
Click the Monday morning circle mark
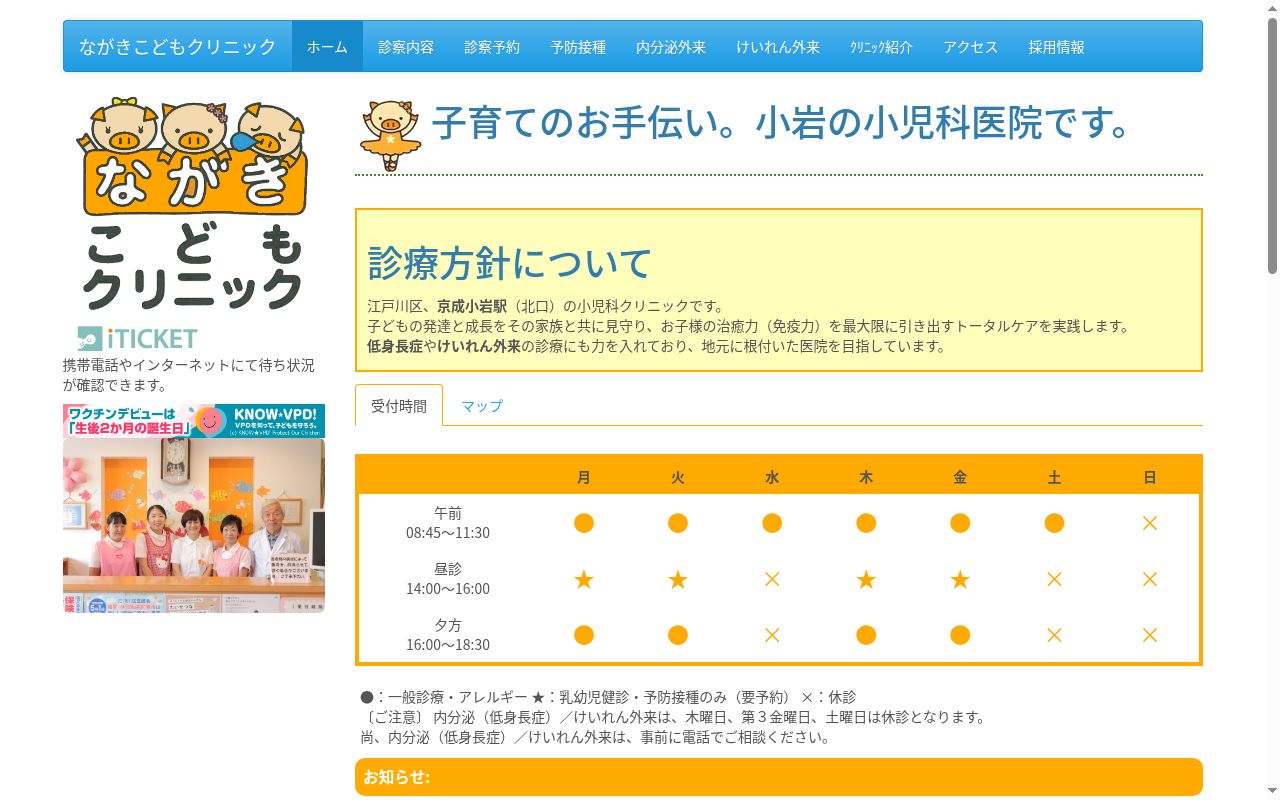click(584, 523)
